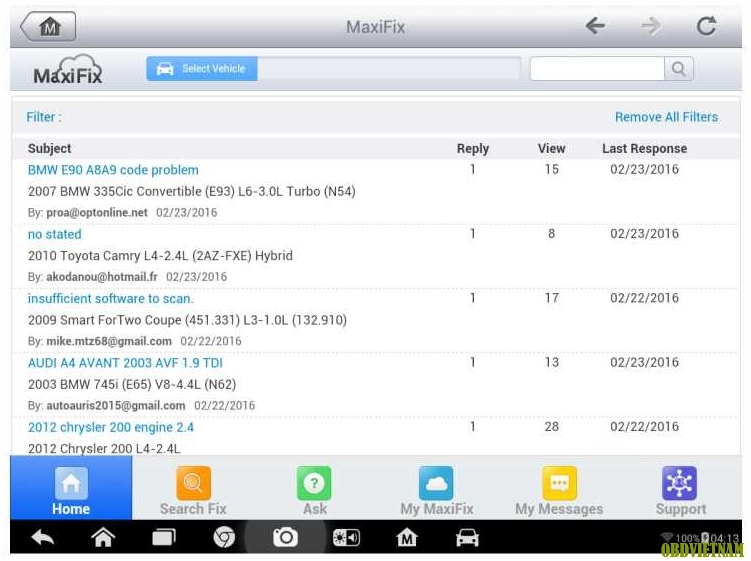The image size is (751, 561).
Task: Open 'insufficient software to scan.' post
Action: point(111,298)
